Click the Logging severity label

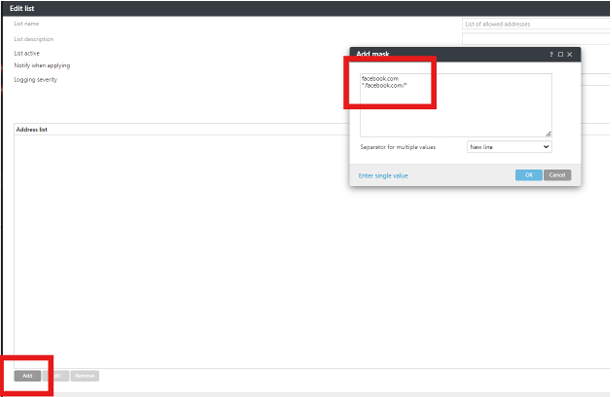pyautogui.click(x=36, y=80)
